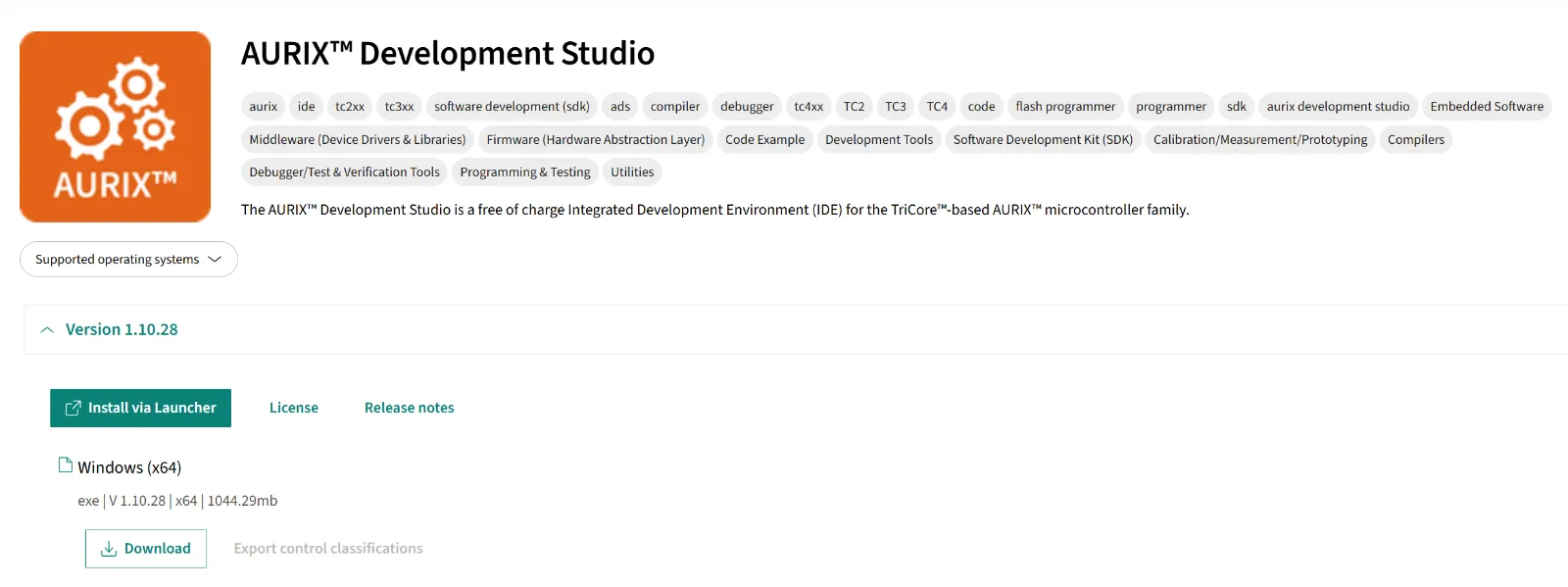Viewport: 1568px width, 587px height.
Task: Click 'Software Development Kit (SDK)' tag
Action: [x=1043, y=140]
